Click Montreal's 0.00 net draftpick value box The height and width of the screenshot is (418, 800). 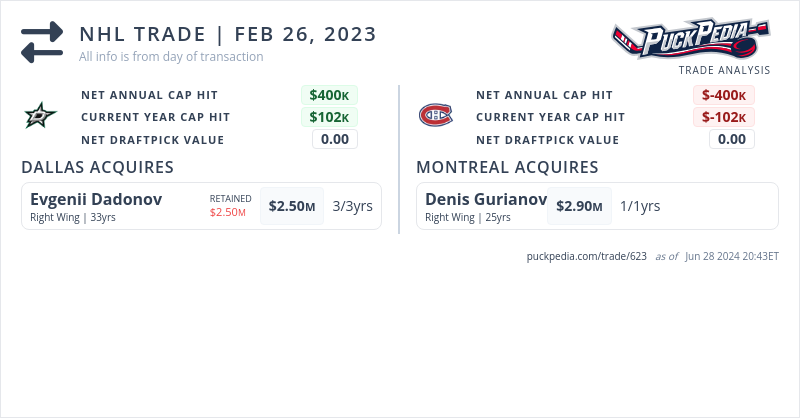(732, 139)
